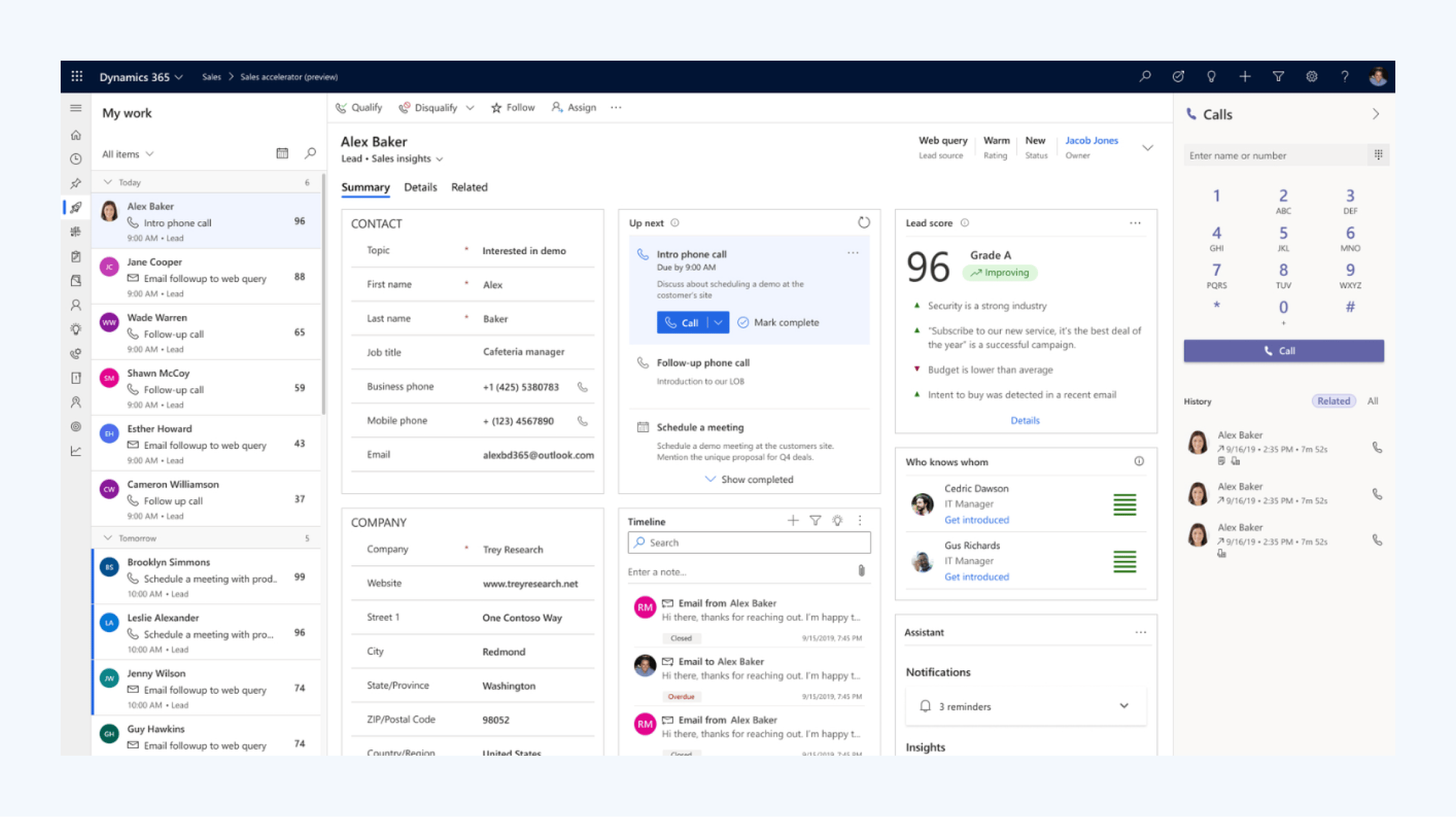Mark the Intro phone call complete

[x=778, y=322]
